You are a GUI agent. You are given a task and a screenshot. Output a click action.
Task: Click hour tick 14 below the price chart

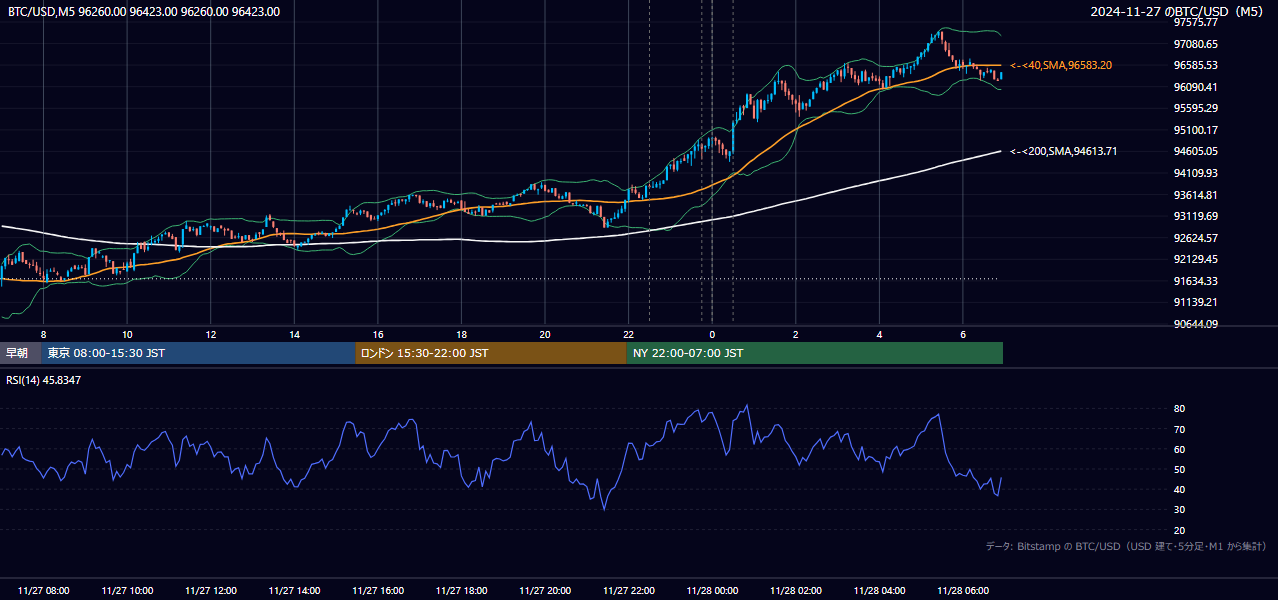pyautogui.click(x=294, y=334)
